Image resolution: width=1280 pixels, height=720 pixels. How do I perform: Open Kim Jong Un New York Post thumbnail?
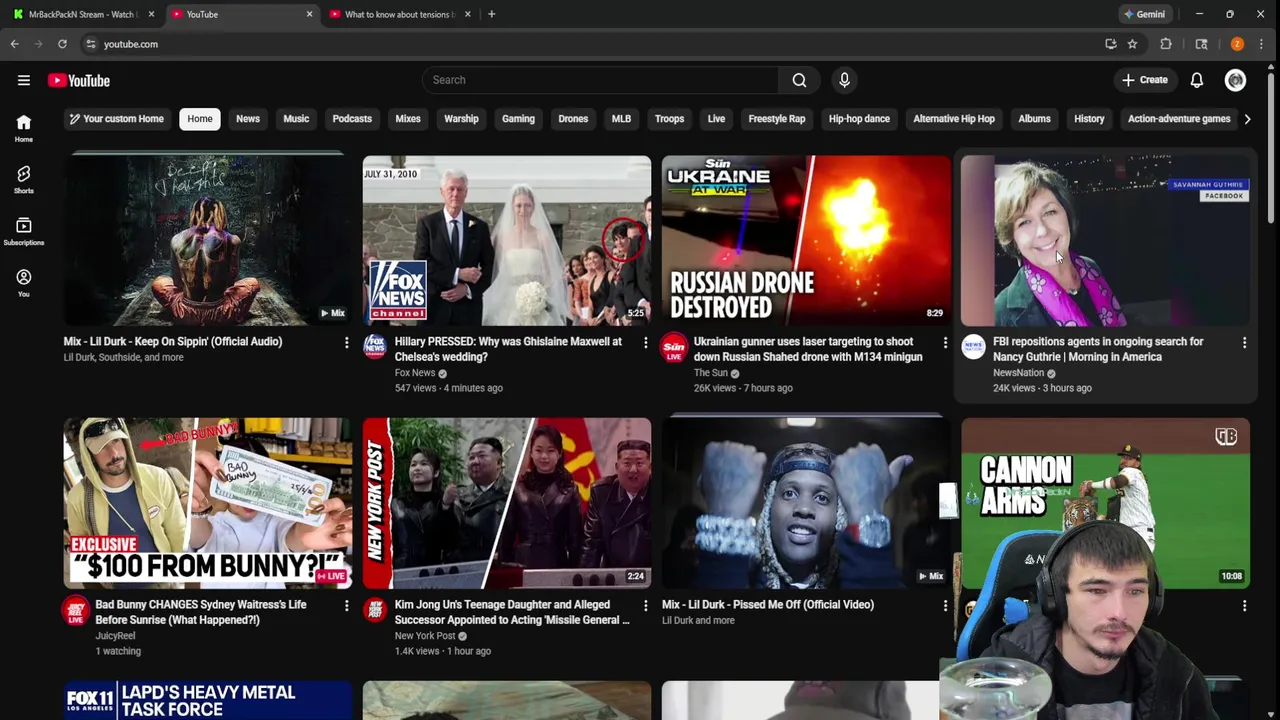(x=507, y=503)
